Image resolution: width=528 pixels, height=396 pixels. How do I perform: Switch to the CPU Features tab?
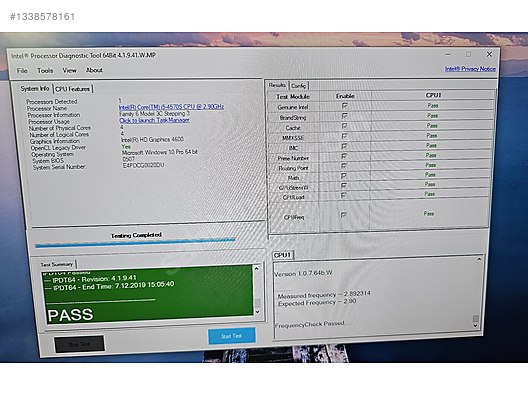72,89
